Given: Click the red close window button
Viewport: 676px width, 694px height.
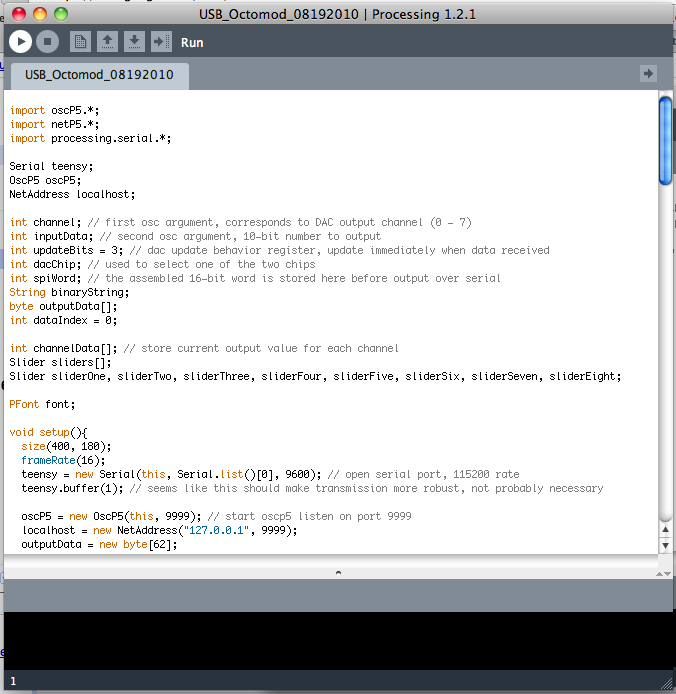Looking at the screenshot, I should click(x=19, y=14).
